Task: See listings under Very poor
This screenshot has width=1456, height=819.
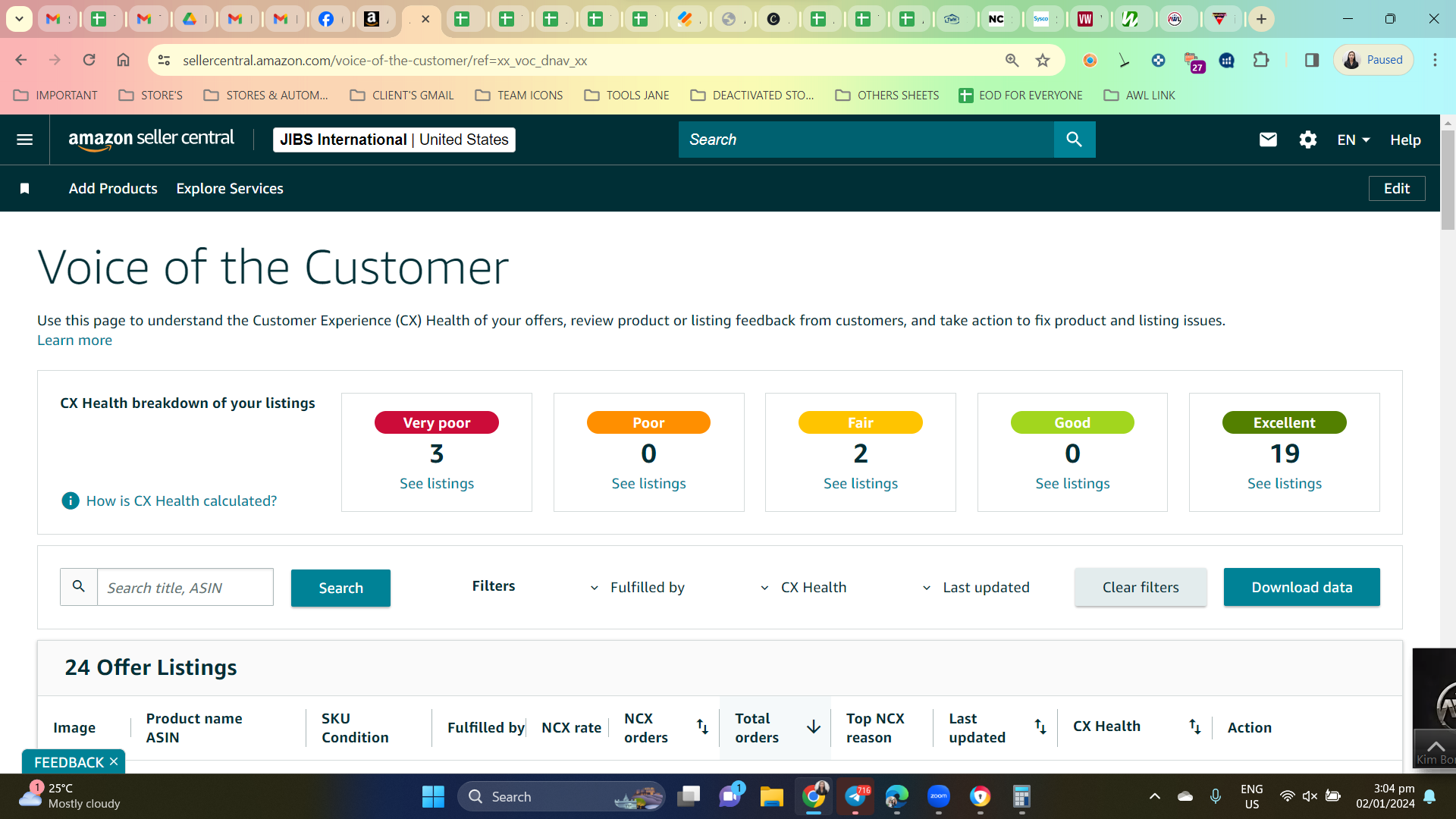Action: point(437,484)
